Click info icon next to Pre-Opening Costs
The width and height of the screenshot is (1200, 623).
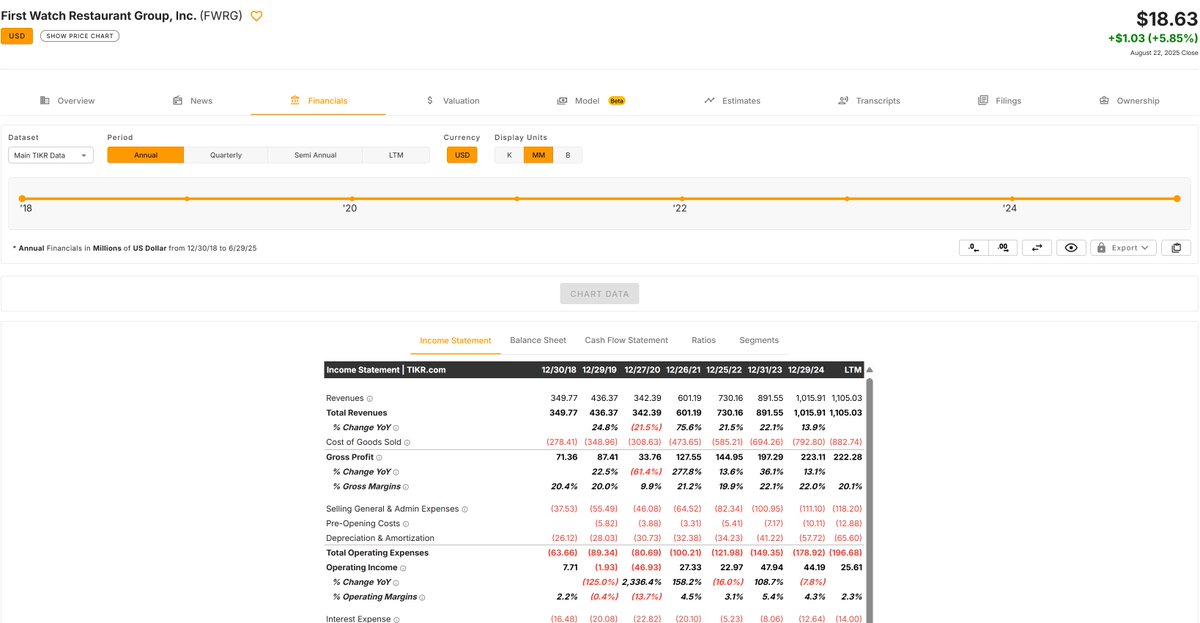405,523
